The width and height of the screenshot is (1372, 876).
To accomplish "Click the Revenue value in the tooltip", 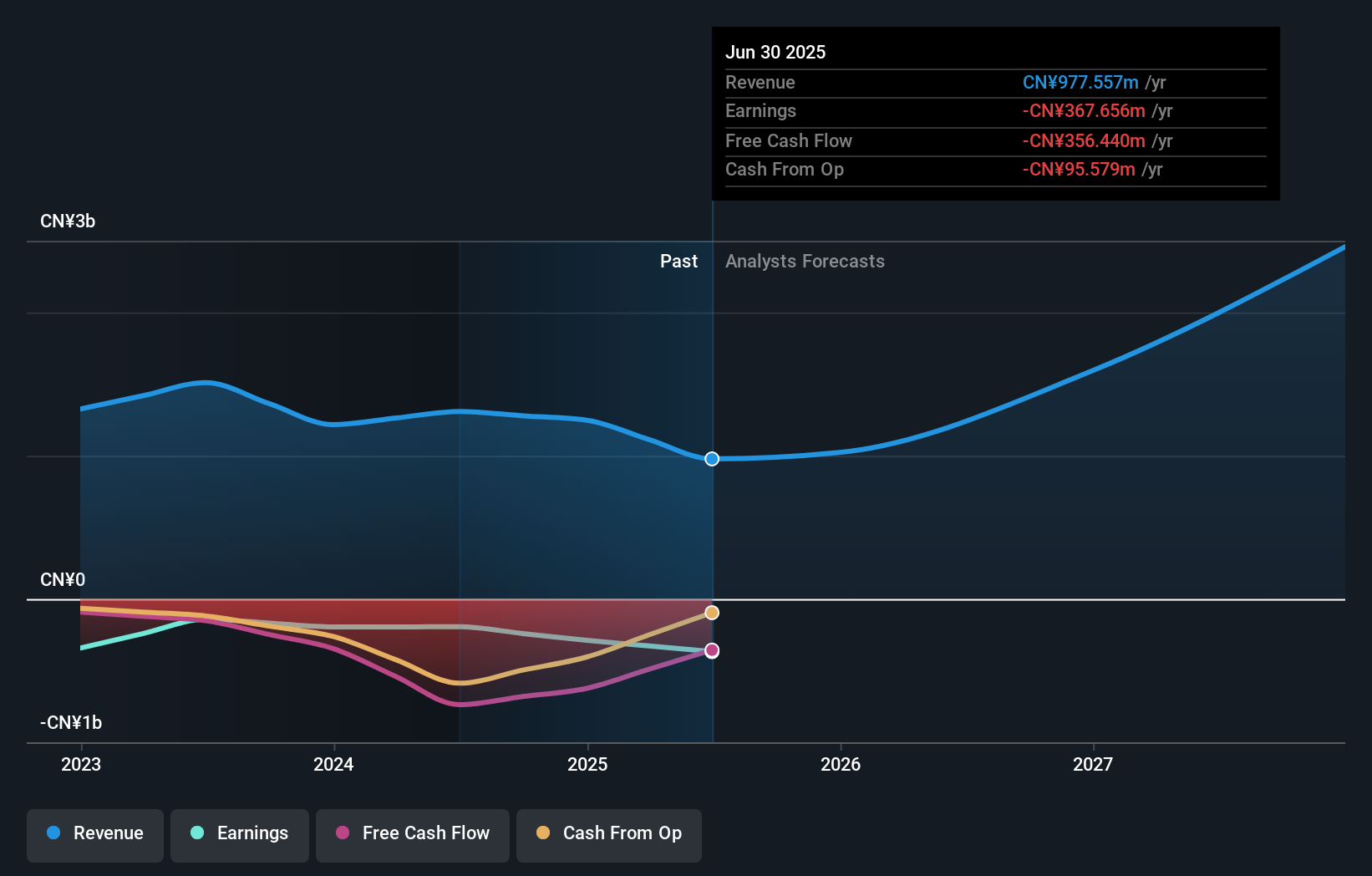I will pos(1080,82).
